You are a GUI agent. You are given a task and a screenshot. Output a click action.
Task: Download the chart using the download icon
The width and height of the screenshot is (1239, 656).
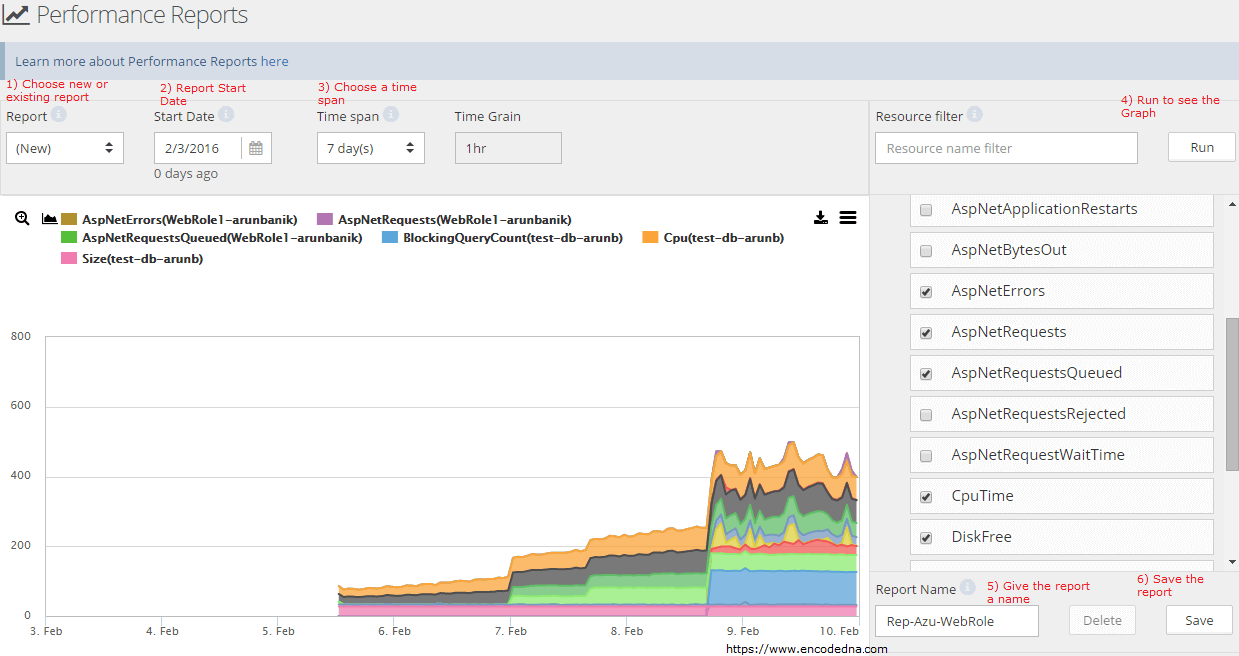point(821,217)
